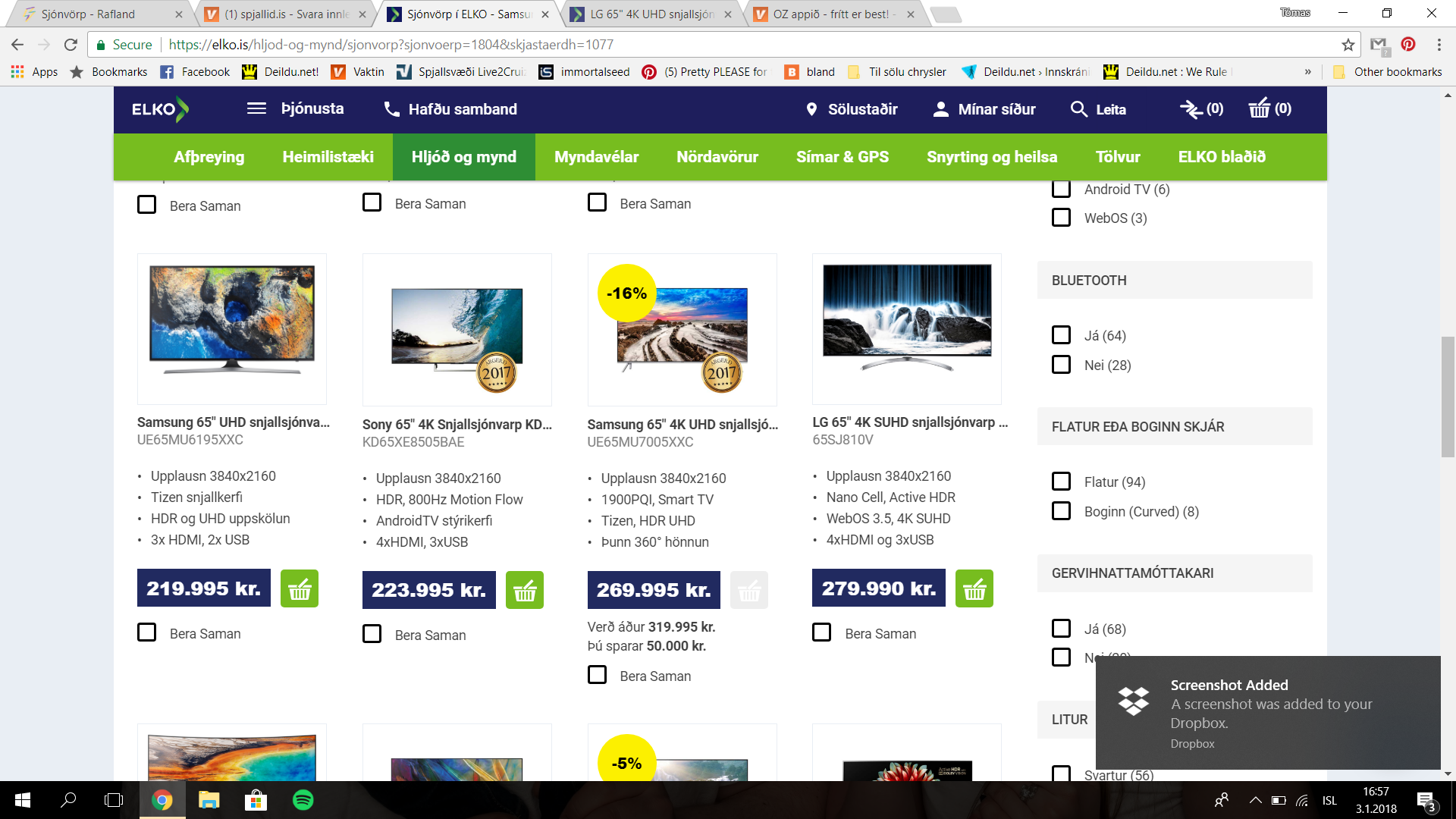
Task: Open the Chrome three-dot menu
Action: click(x=1439, y=44)
